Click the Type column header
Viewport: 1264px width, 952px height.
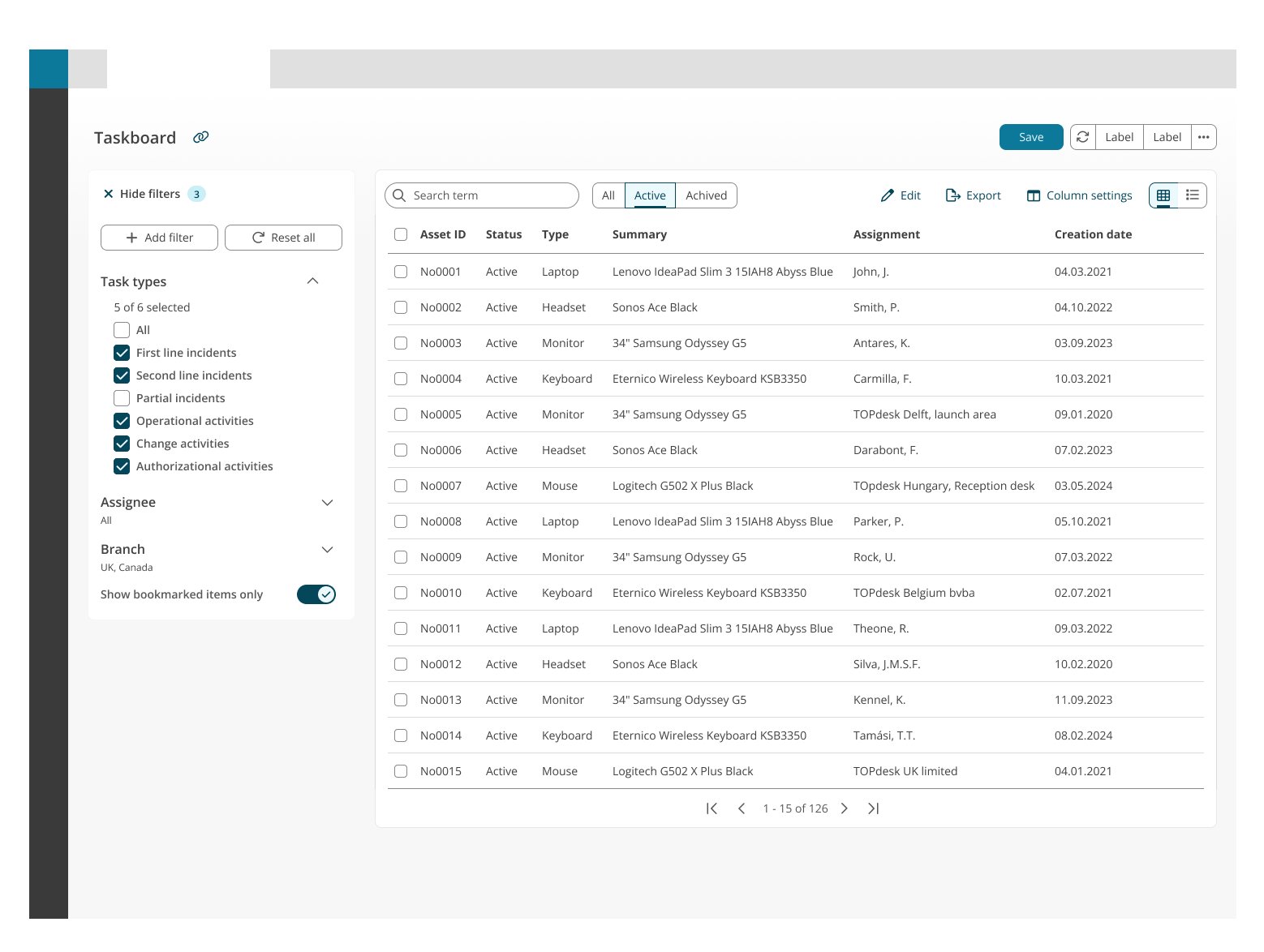click(555, 234)
